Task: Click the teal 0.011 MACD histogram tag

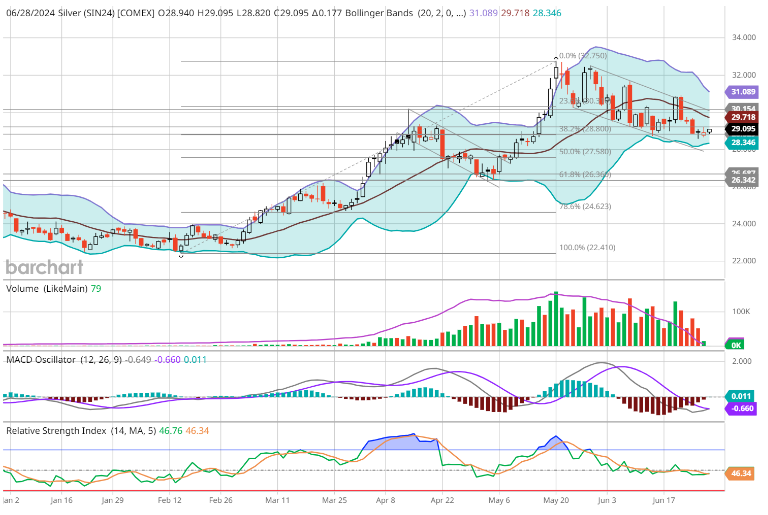Action: [x=742, y=397]
